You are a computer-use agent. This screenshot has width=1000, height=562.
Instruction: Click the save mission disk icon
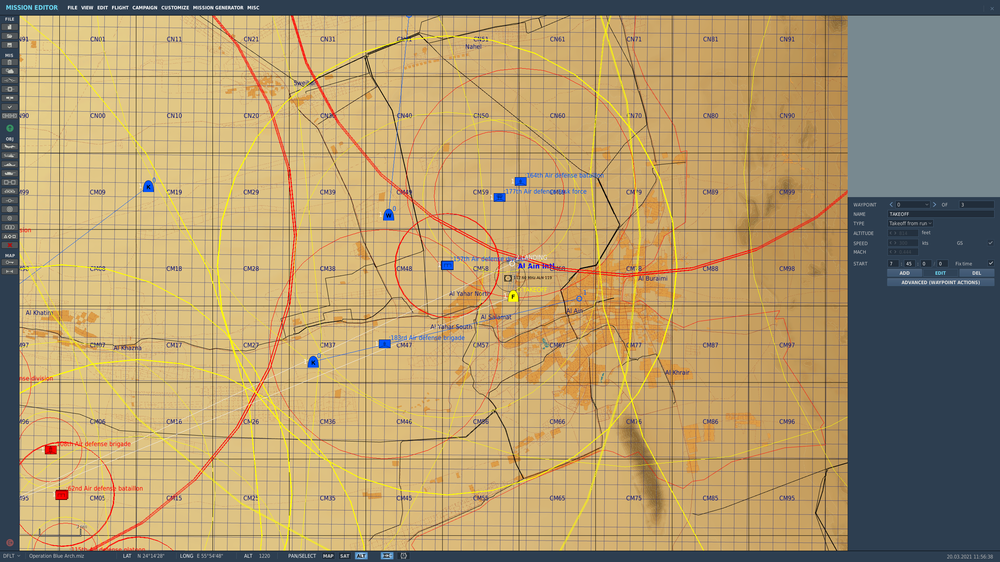[x=9, y=44]
